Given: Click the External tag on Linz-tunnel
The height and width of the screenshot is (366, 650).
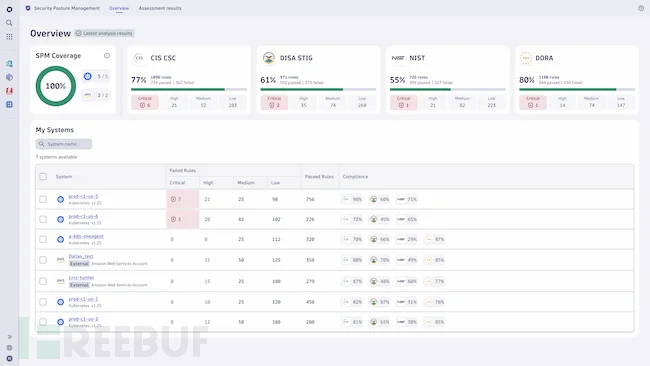Looking at the screenshot, I should click(79, 285).
